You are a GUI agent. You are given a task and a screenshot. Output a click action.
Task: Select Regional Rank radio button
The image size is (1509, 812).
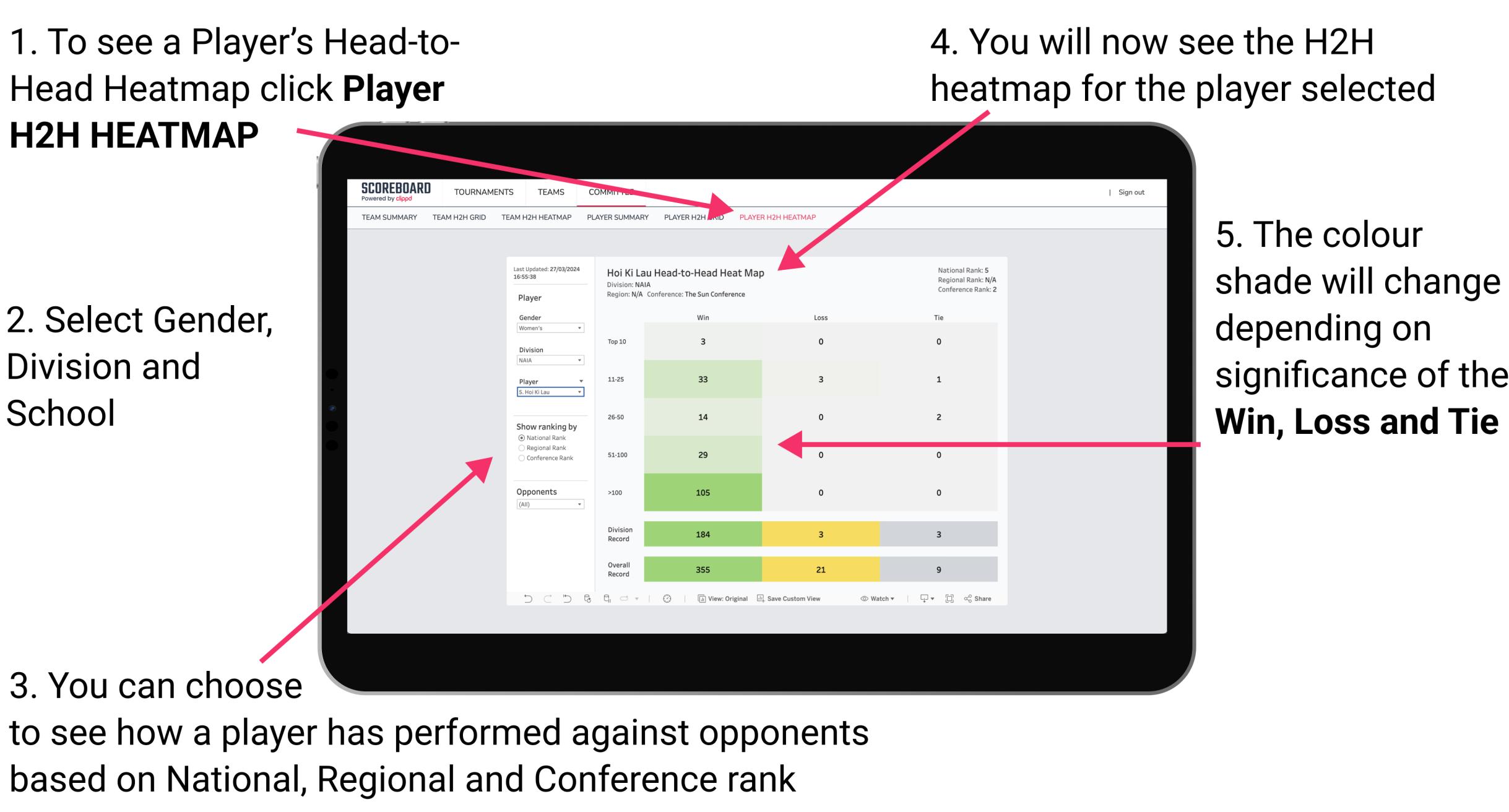(x=521, y=446)
